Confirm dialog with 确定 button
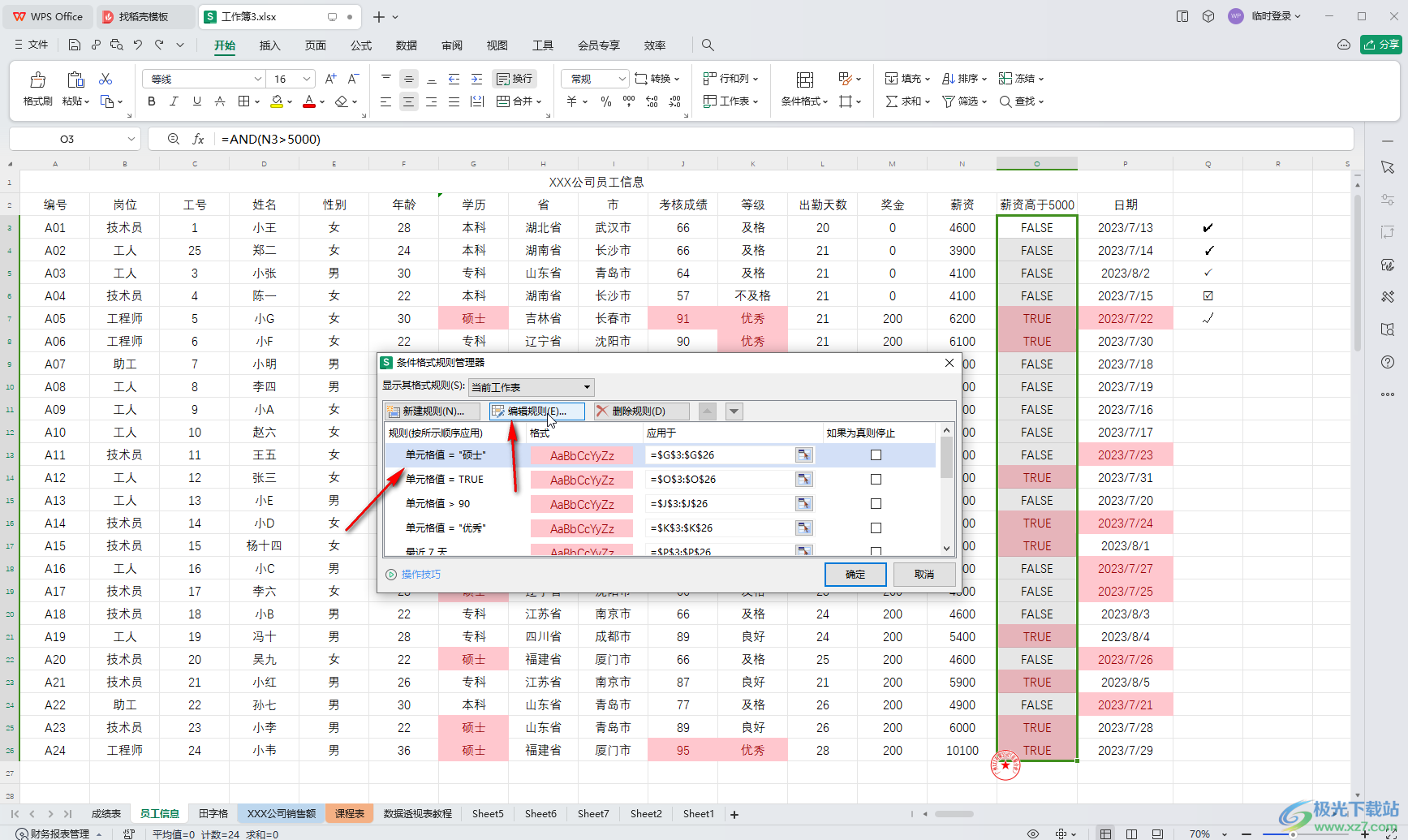This screenshot has width=1408, height=840. point(855,575)
